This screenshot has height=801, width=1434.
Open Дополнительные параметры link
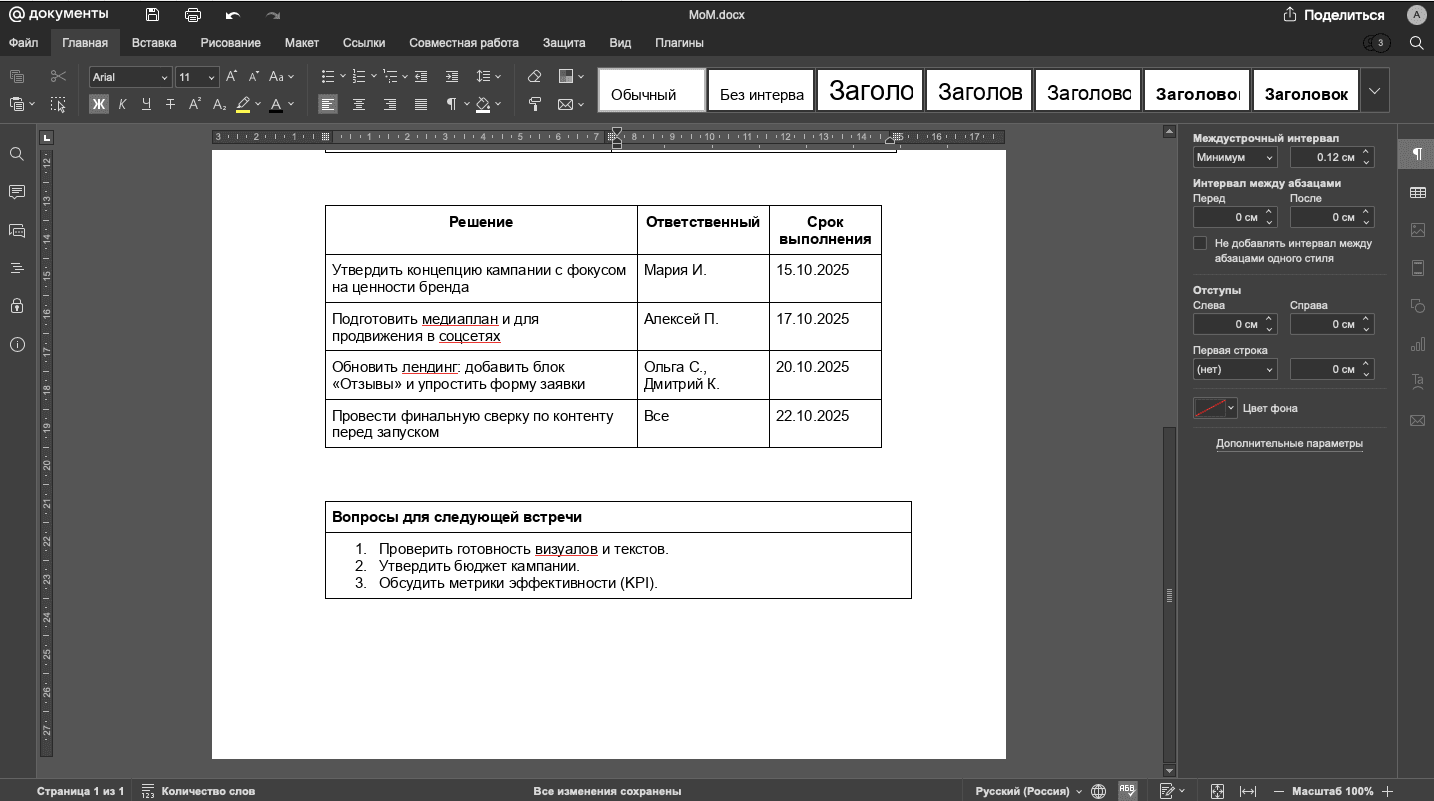[x=1289, y=443]
